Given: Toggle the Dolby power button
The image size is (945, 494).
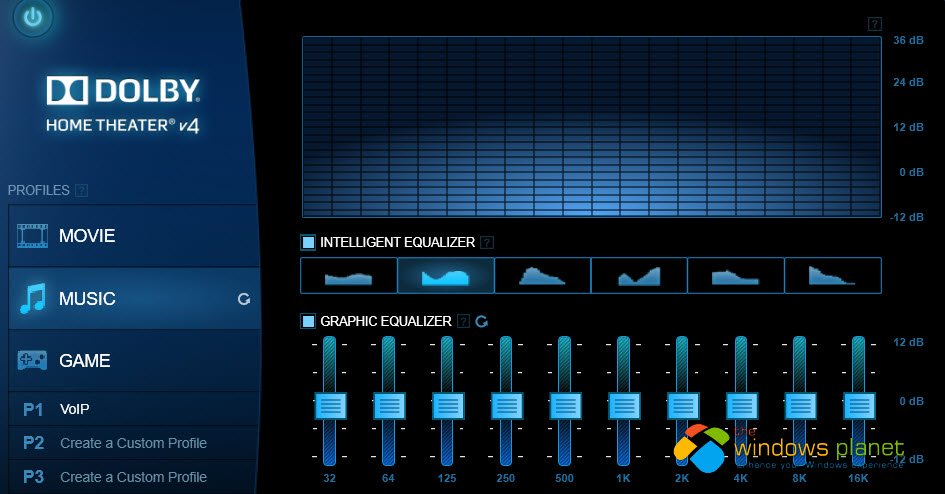Looking at the screenshot, I should 33,17.
